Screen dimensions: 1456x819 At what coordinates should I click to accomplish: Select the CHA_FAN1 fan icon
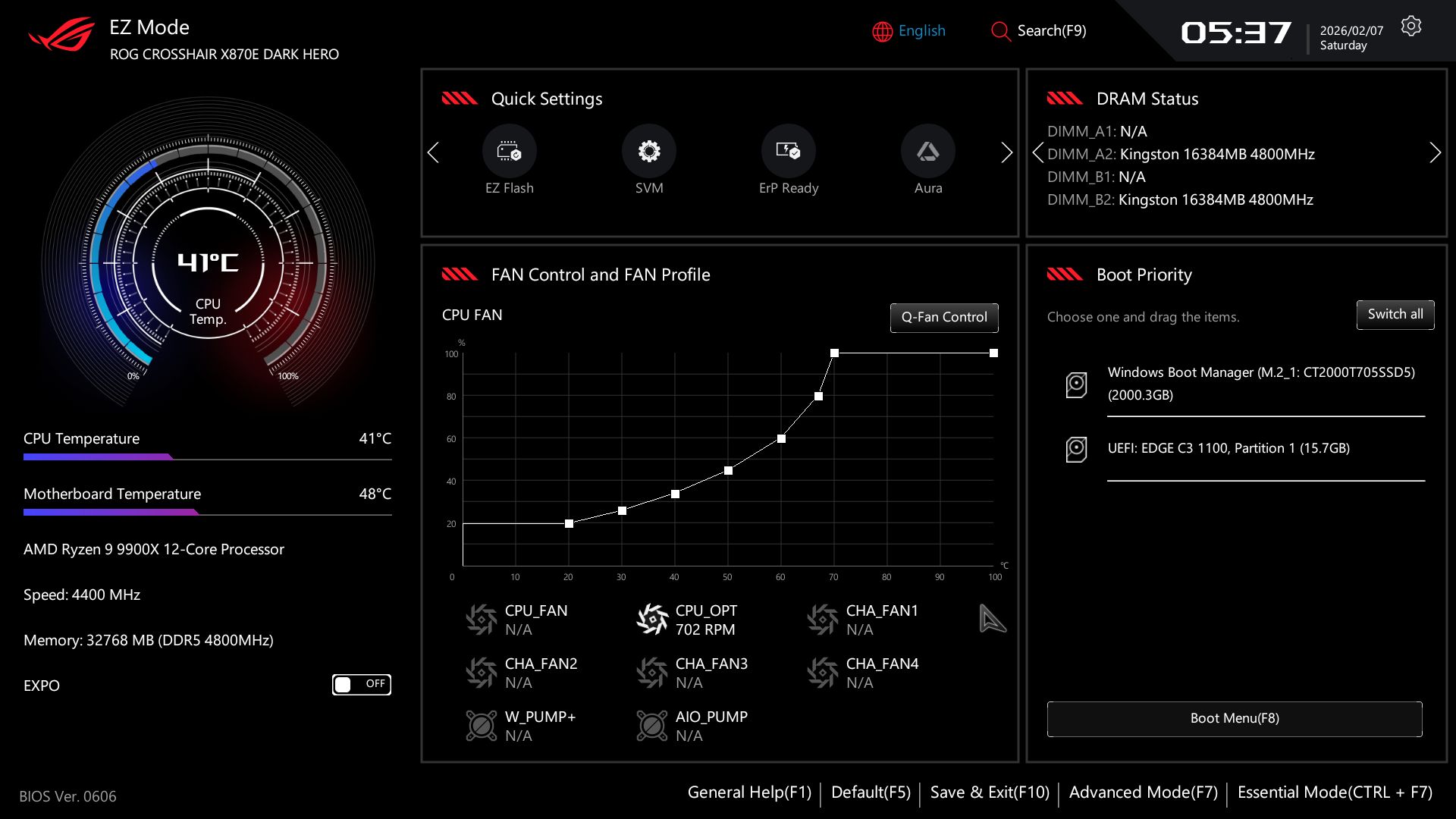point(823,620)
